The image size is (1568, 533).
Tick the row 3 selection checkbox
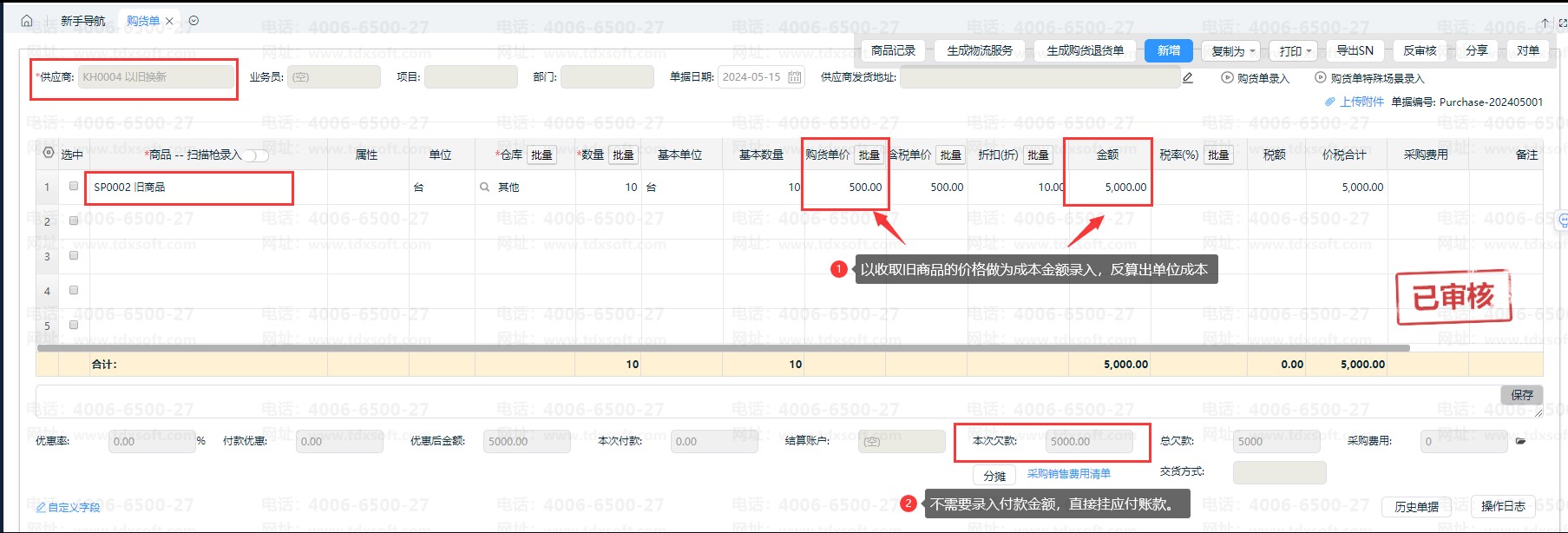[74, 256]
